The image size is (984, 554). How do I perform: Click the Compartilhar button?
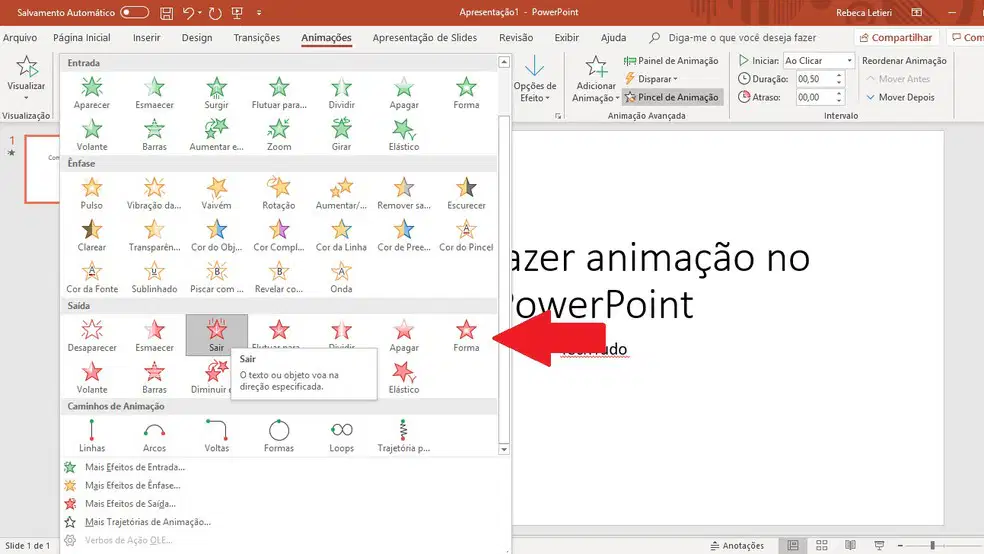point(896,38)
